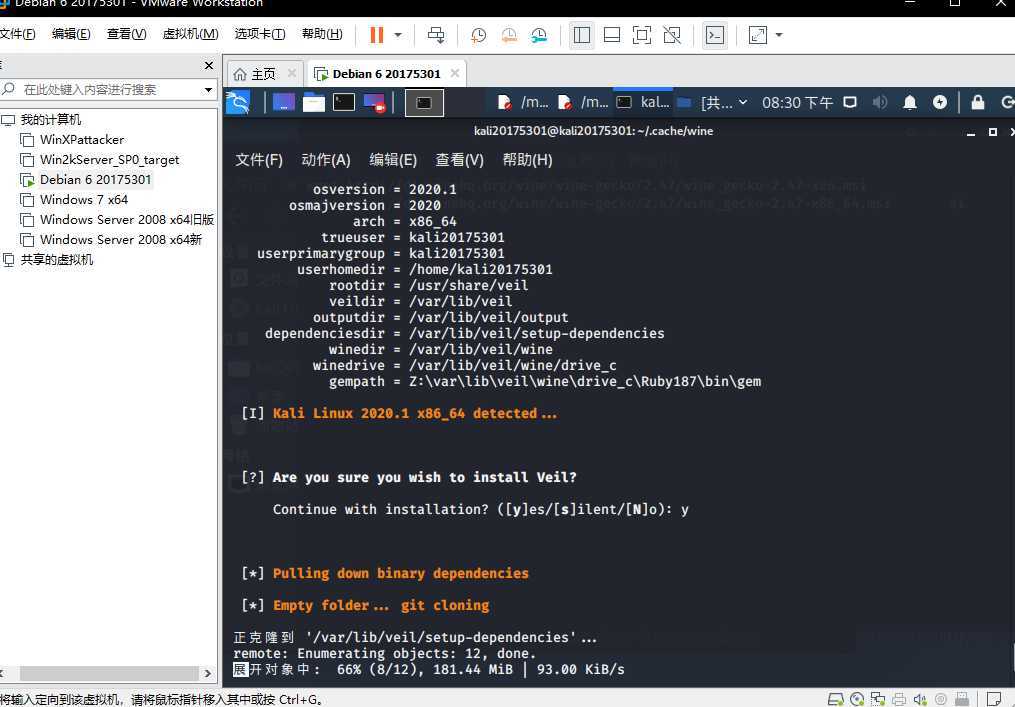Click the lock screen icon in Kali panel

tap(977, 102)
